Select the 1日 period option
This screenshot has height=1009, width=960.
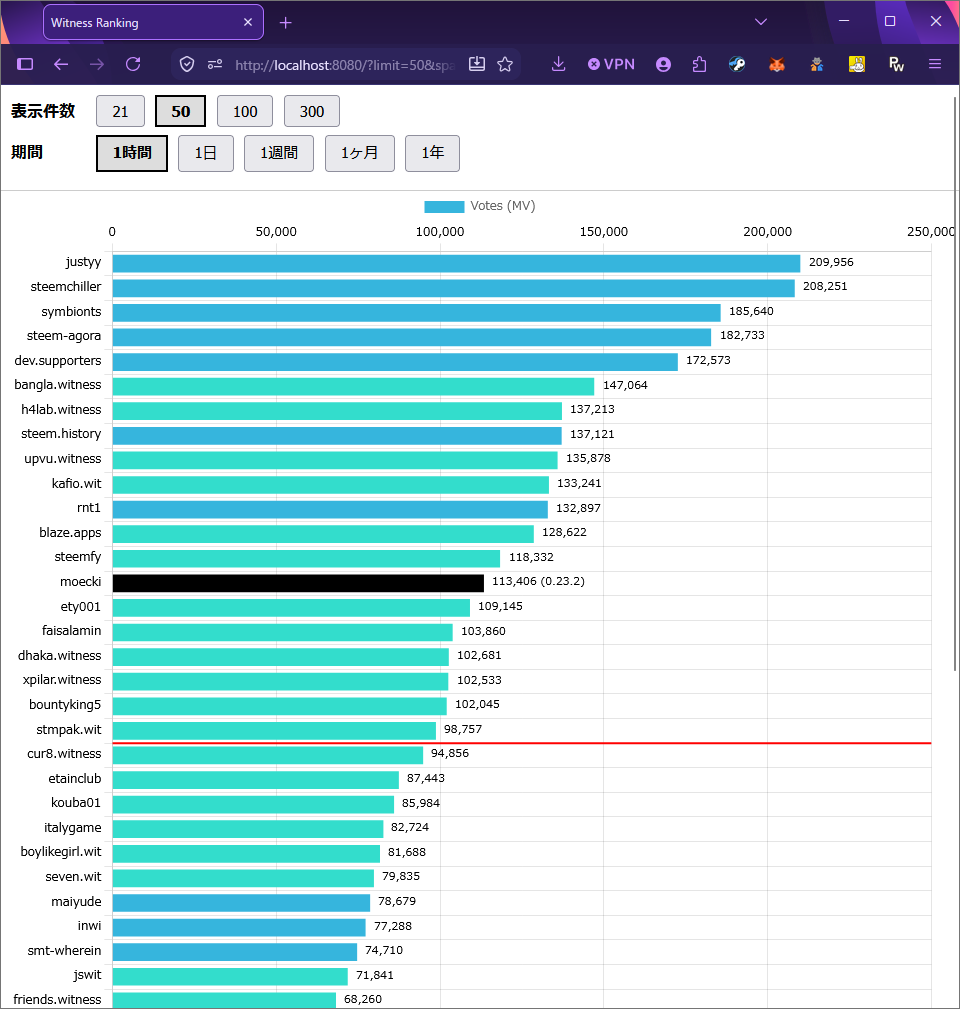205,153
